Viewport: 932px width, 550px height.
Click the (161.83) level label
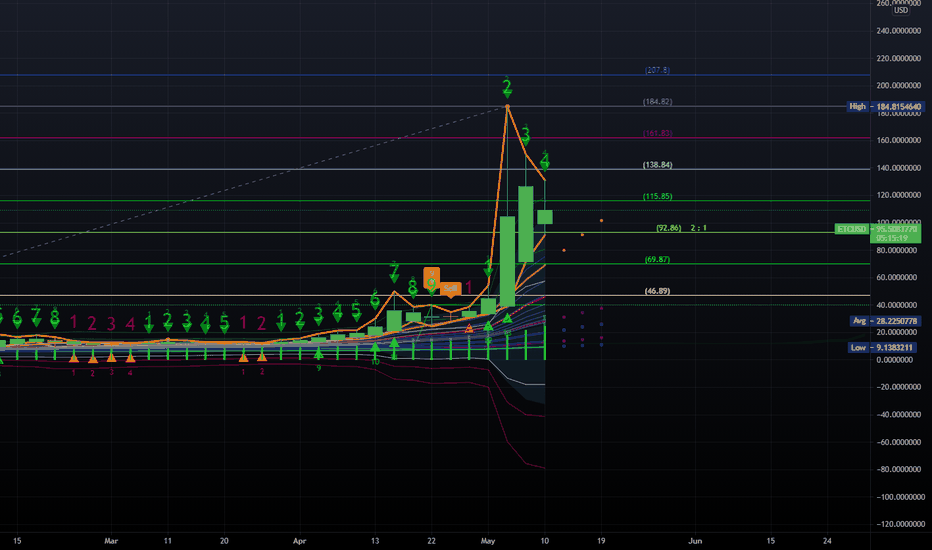pos(657,133)
